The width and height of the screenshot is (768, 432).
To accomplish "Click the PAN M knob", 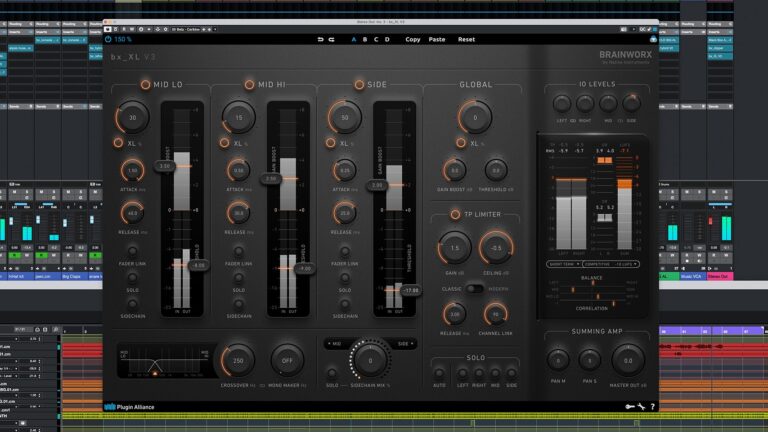I will (x=558, y=360).
